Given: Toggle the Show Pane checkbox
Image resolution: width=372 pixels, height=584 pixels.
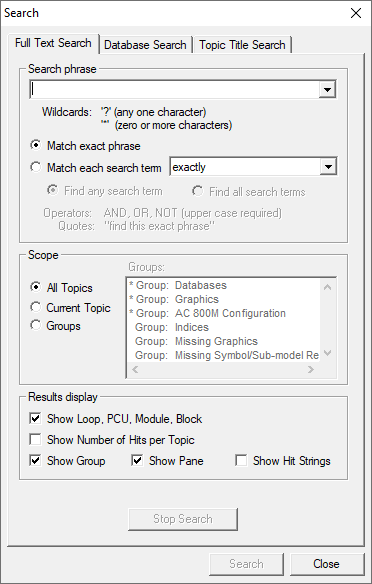Looking at the screenshot, I should (x=137, y=460).
